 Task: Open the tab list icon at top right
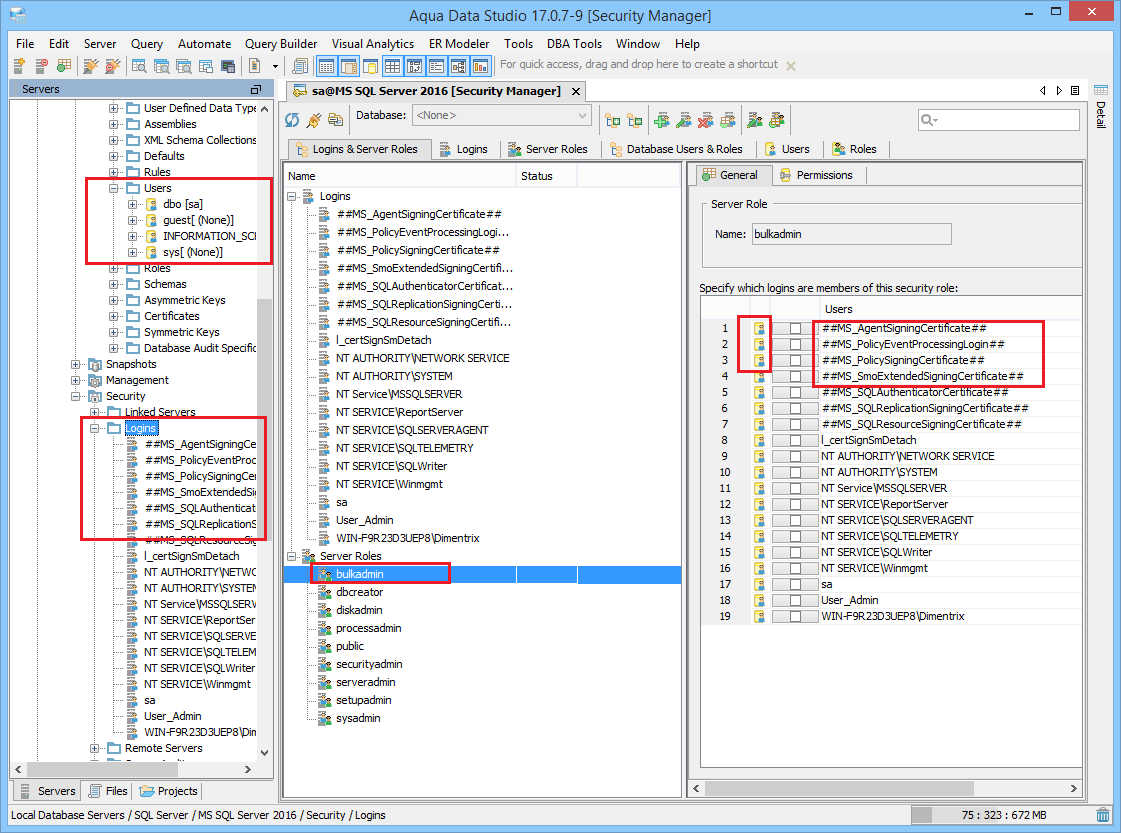[1075, 90]
